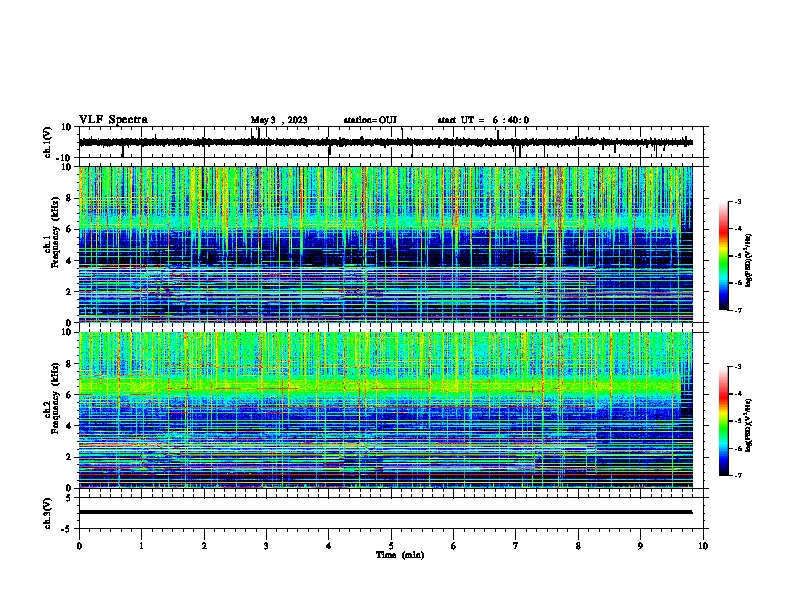Viewport: 792px width, 612px height.
Task: Click the "-5" tick on ch.3(V) axis
Action: [x=68, y=529]
